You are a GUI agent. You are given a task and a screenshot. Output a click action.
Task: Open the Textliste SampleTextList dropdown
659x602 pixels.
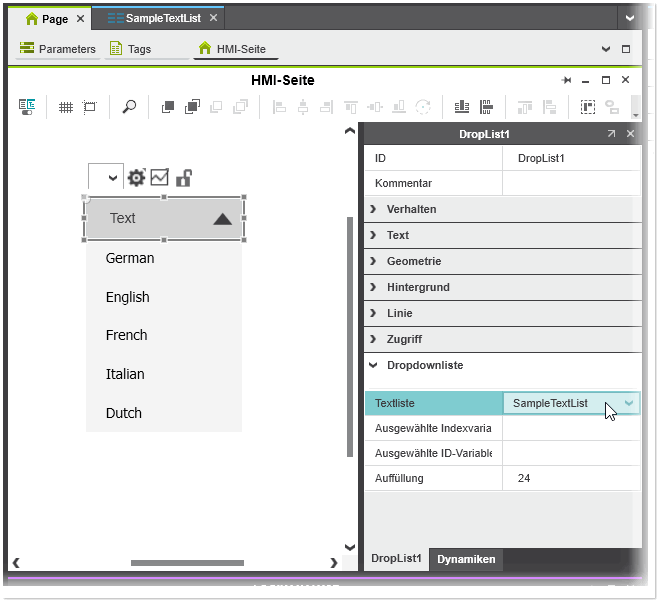pos(629,403)
